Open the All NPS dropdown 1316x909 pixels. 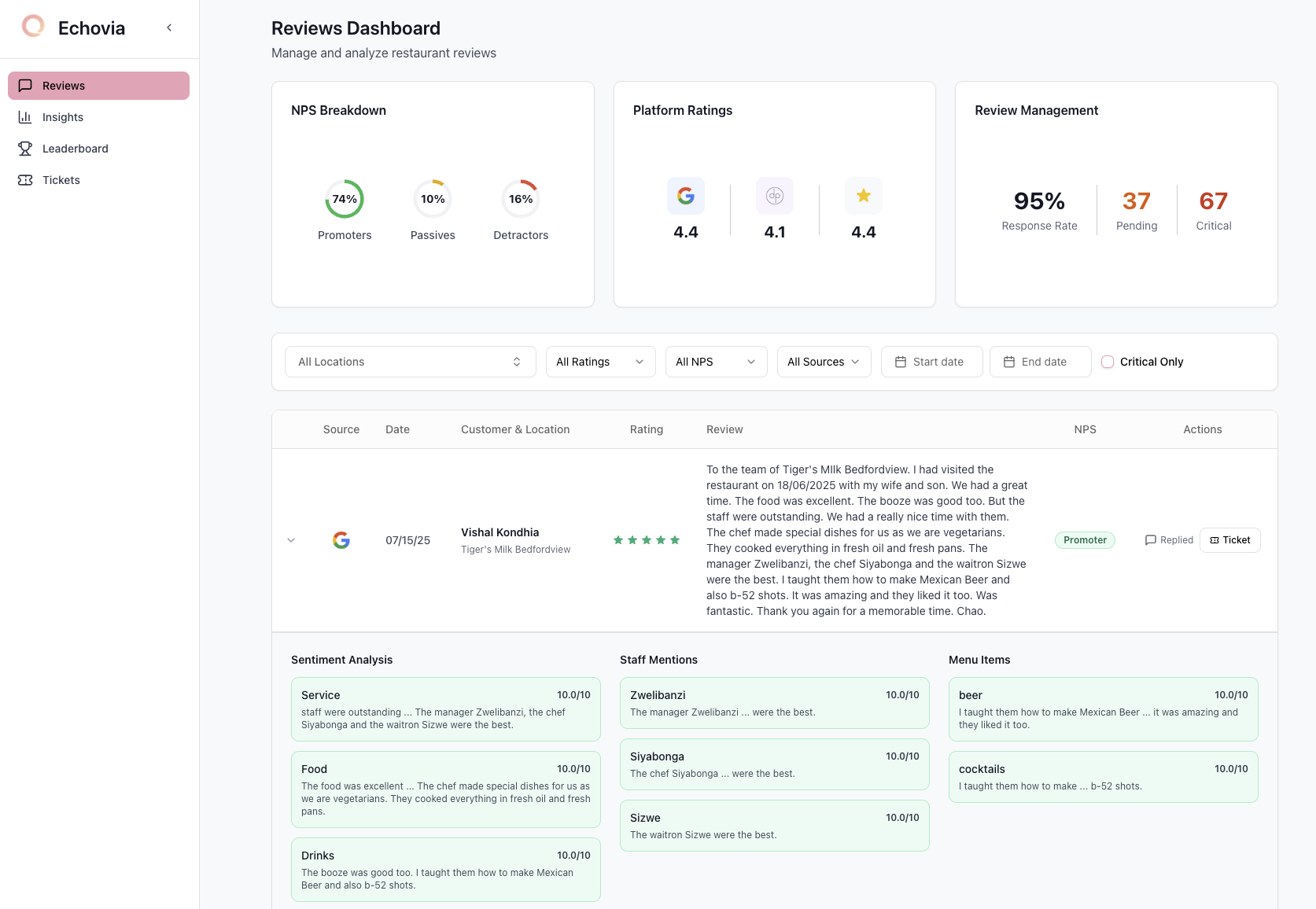coord(717,362)
